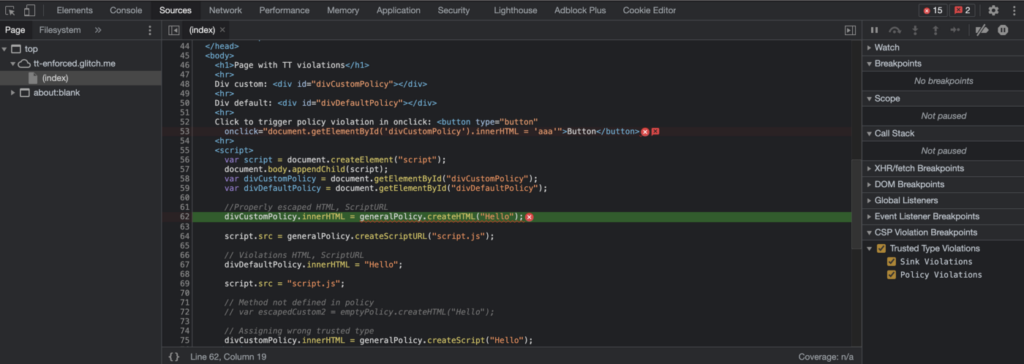Activate the inspect element picker icon

click(10, 10)
